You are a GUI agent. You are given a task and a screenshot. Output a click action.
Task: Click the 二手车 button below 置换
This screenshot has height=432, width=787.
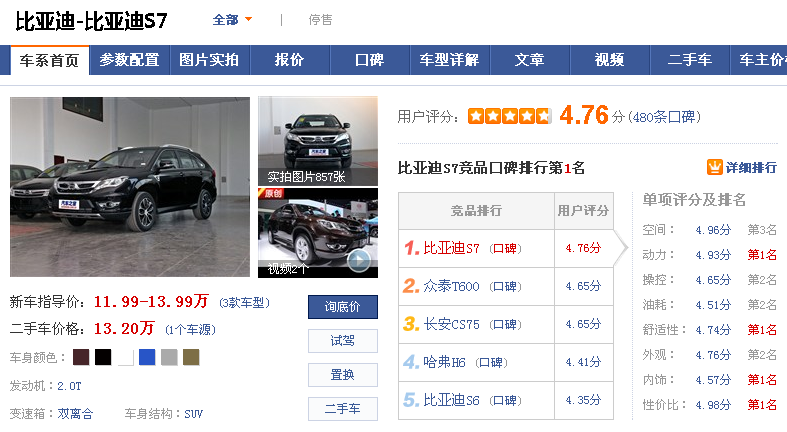pyautogui.click(x=343, y=409)
